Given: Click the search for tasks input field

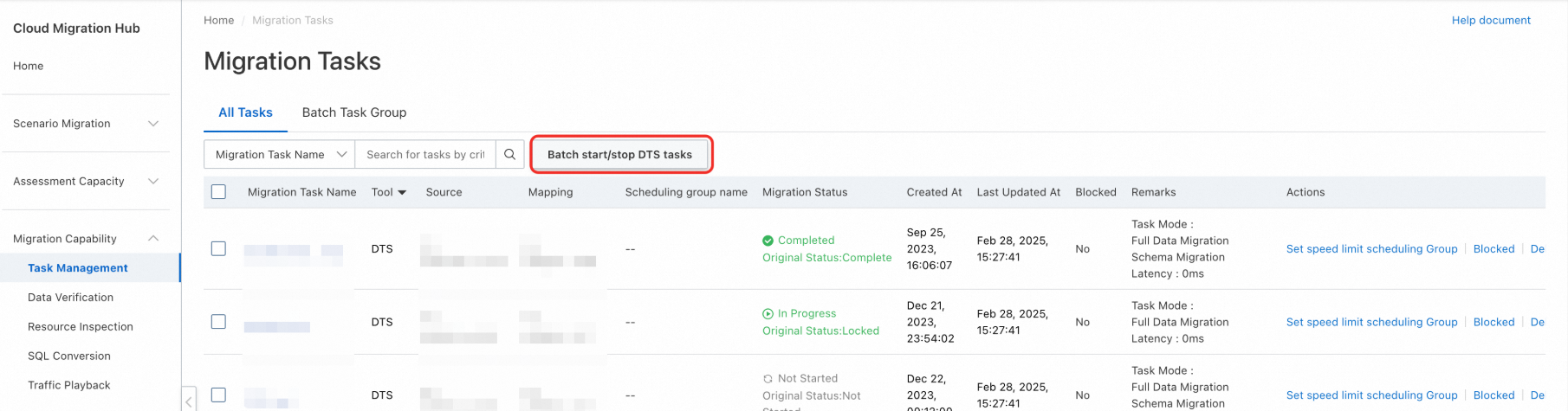Looking at the screenshot, I should pyautogui.click(x=425, y=154).
